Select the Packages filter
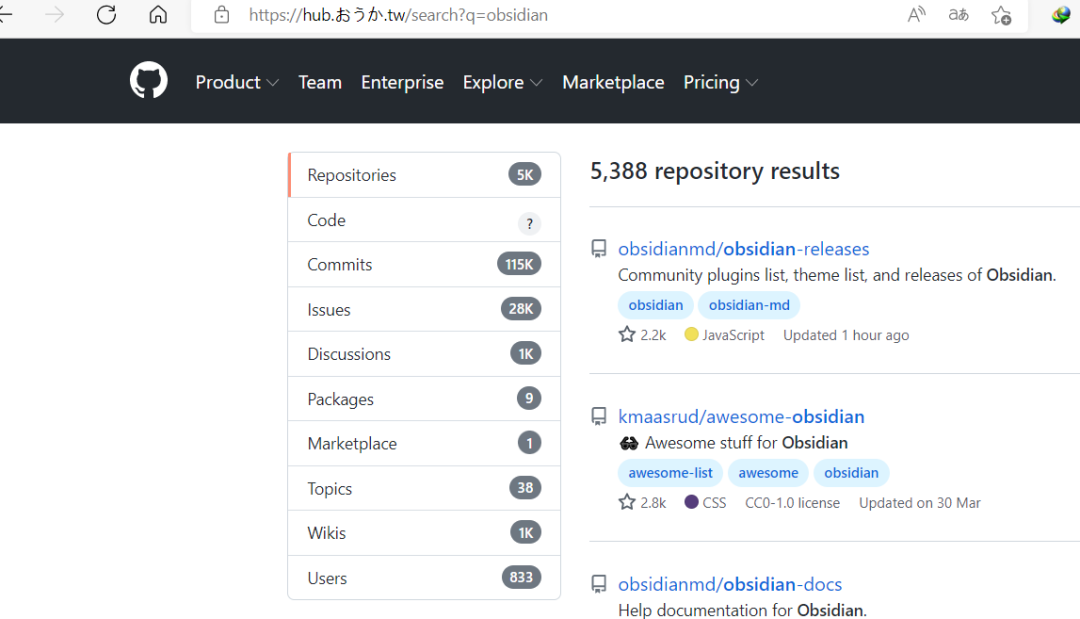This screenshot has height=619, width=1080. [x=424, y=399]
